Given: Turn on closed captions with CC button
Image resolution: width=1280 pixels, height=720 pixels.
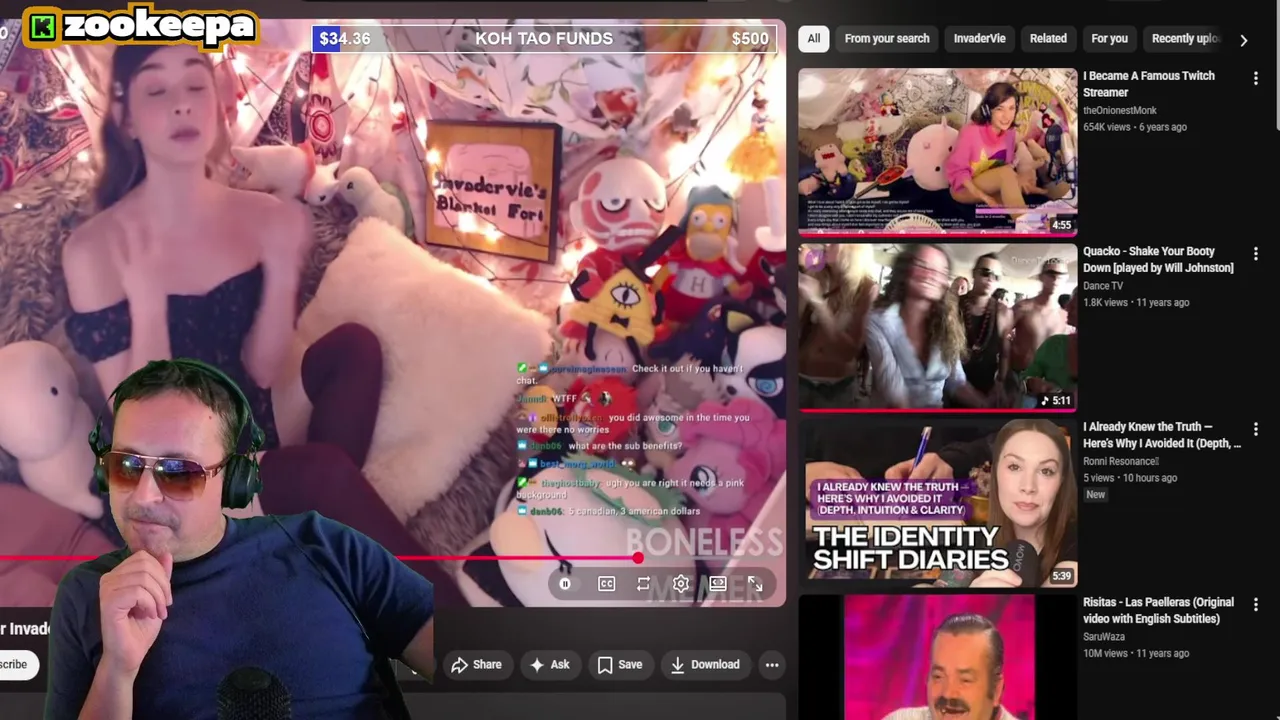Looking at the screenshot, I should [606, 584].
